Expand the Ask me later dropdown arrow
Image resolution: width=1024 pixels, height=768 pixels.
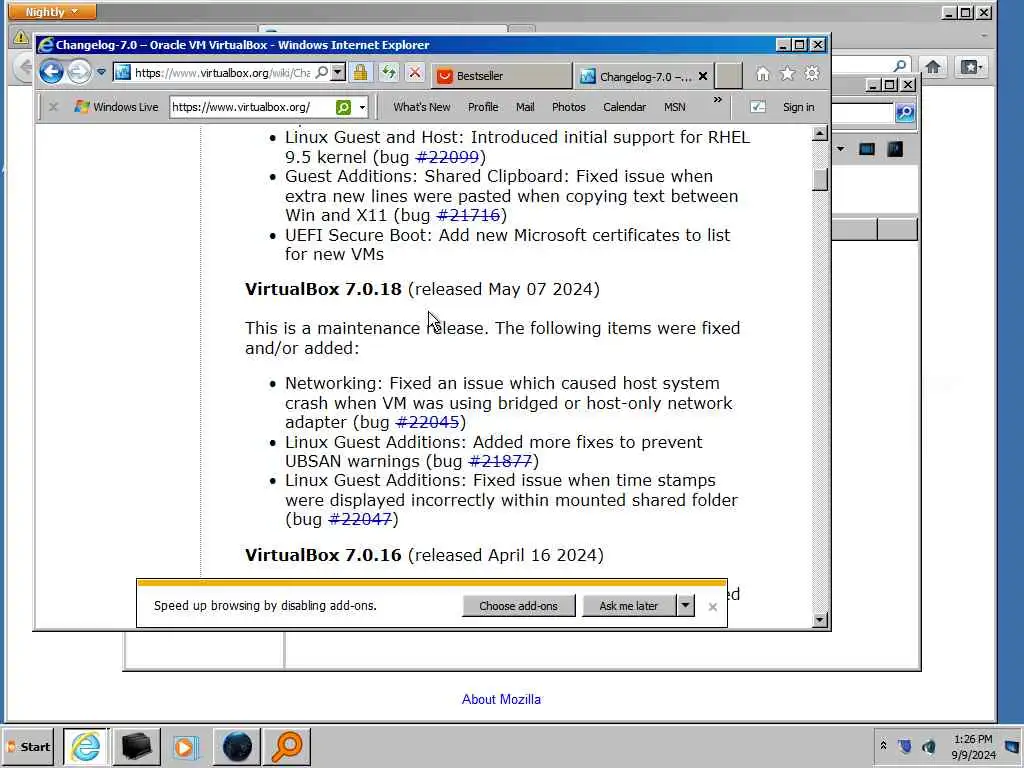685,605
